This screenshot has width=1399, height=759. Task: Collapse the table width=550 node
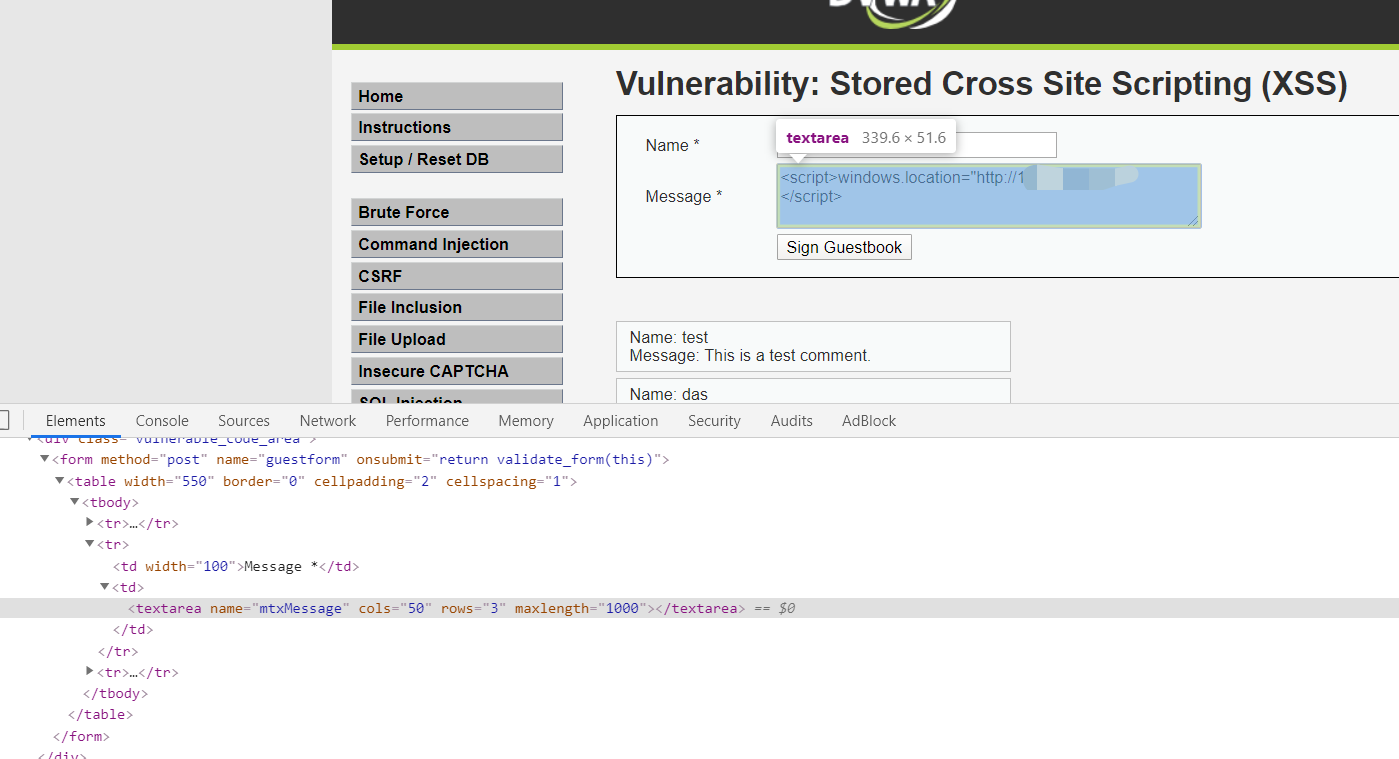point(60,481)
